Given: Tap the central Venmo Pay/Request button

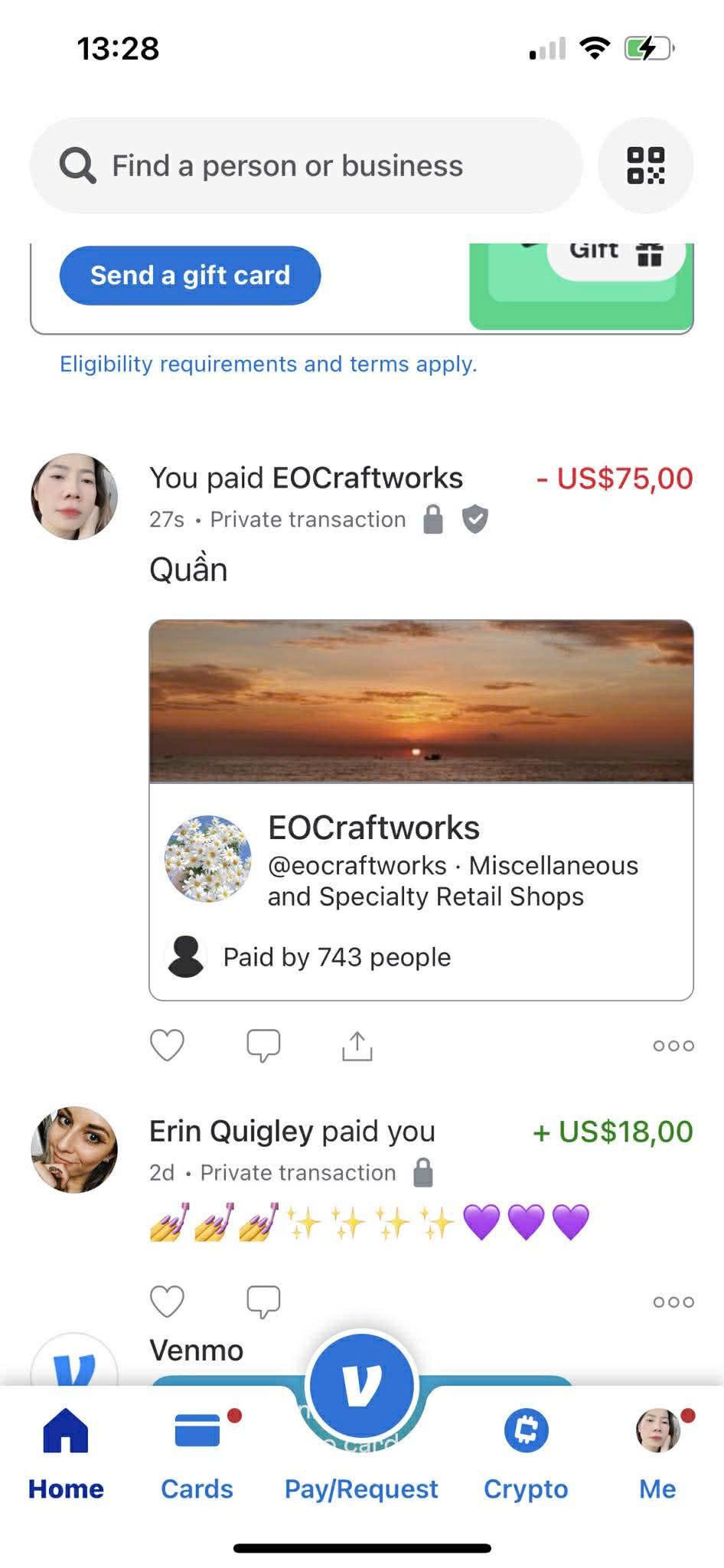Looking at the screenshot, I should pyautogui.click(x=361, y=1386).
